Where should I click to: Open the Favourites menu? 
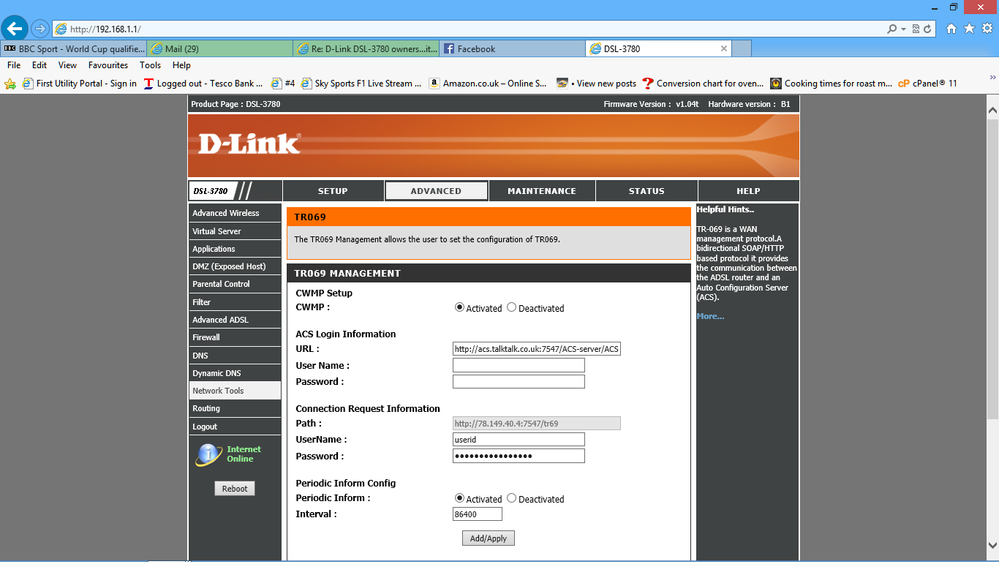coord(108,65)
